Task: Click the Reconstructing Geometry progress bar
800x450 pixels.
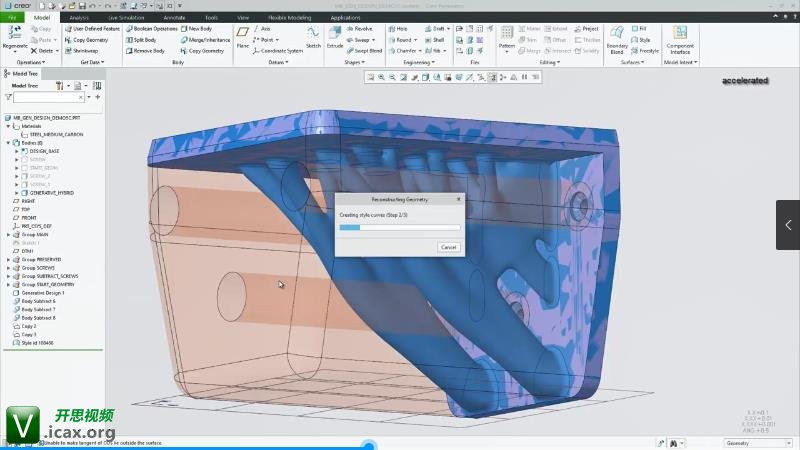Action: (x=399, y=228)
